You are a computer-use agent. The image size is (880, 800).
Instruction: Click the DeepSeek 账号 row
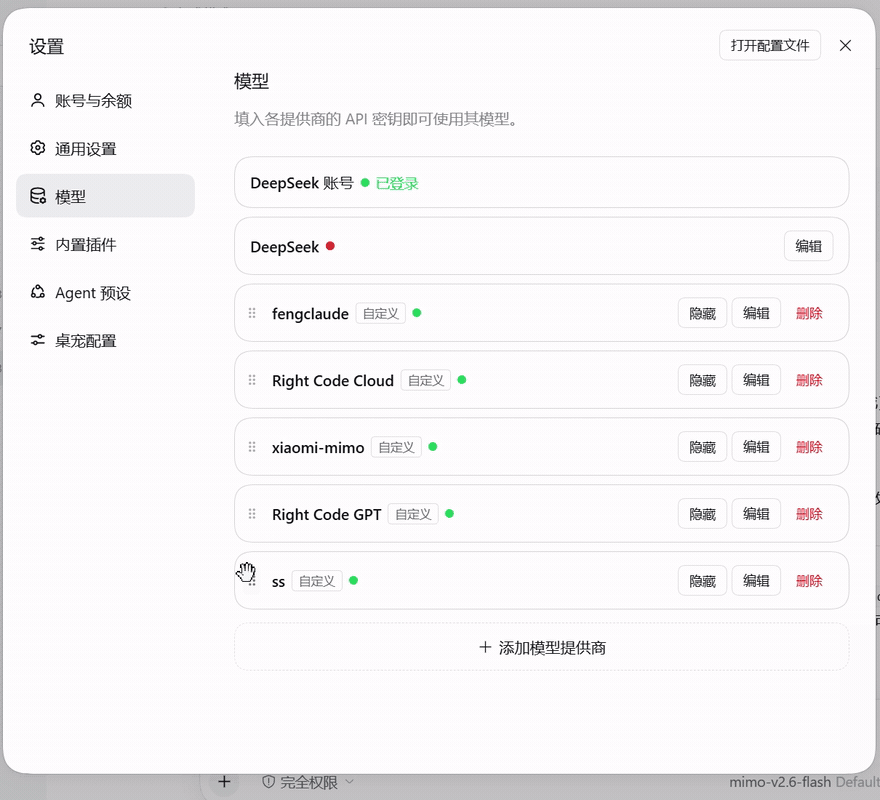pyautogui.click(x=542, y=182)
